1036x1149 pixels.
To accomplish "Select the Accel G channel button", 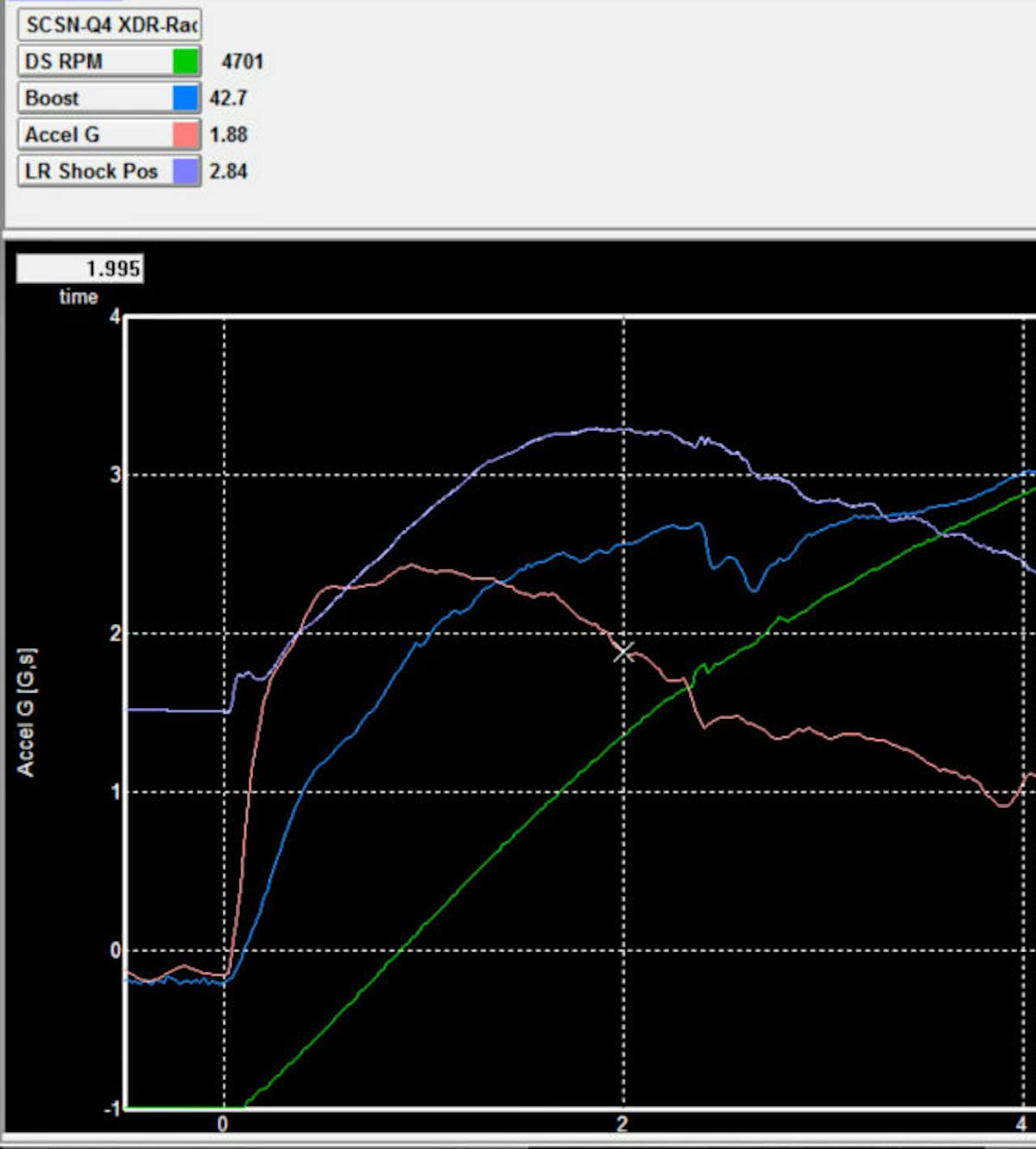I will click(95, 135).
